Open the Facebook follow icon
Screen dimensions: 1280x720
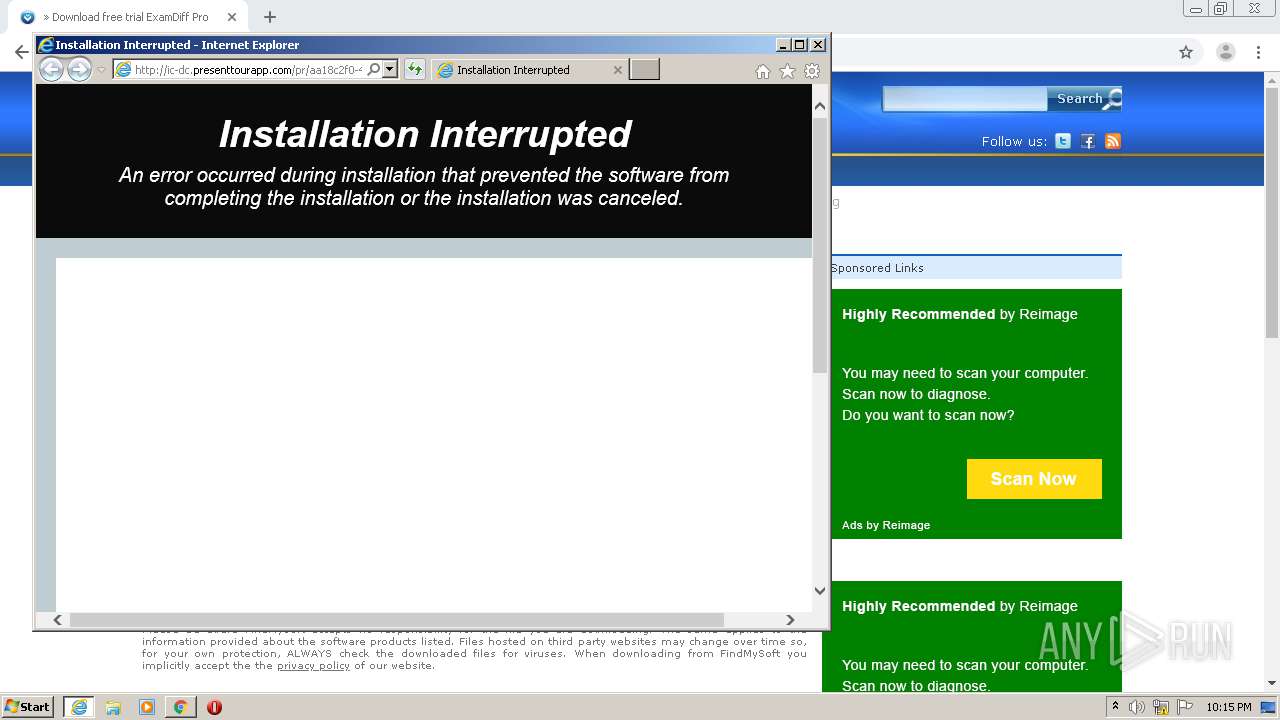point(1088,141)
